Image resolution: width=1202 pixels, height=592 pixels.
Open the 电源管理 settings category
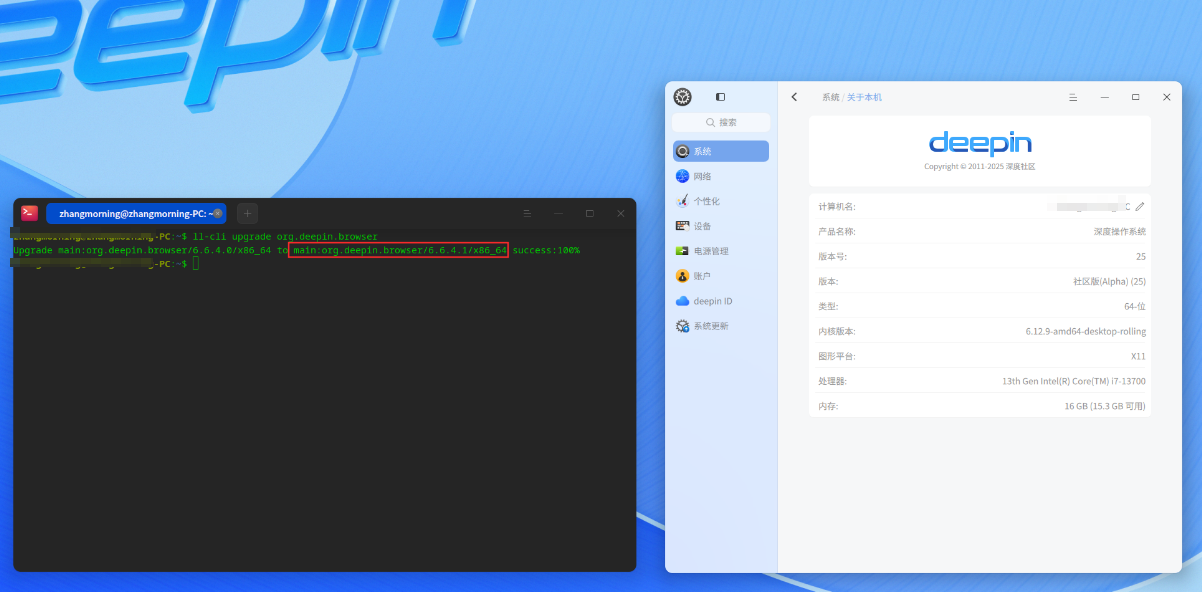tap(721, 251)
